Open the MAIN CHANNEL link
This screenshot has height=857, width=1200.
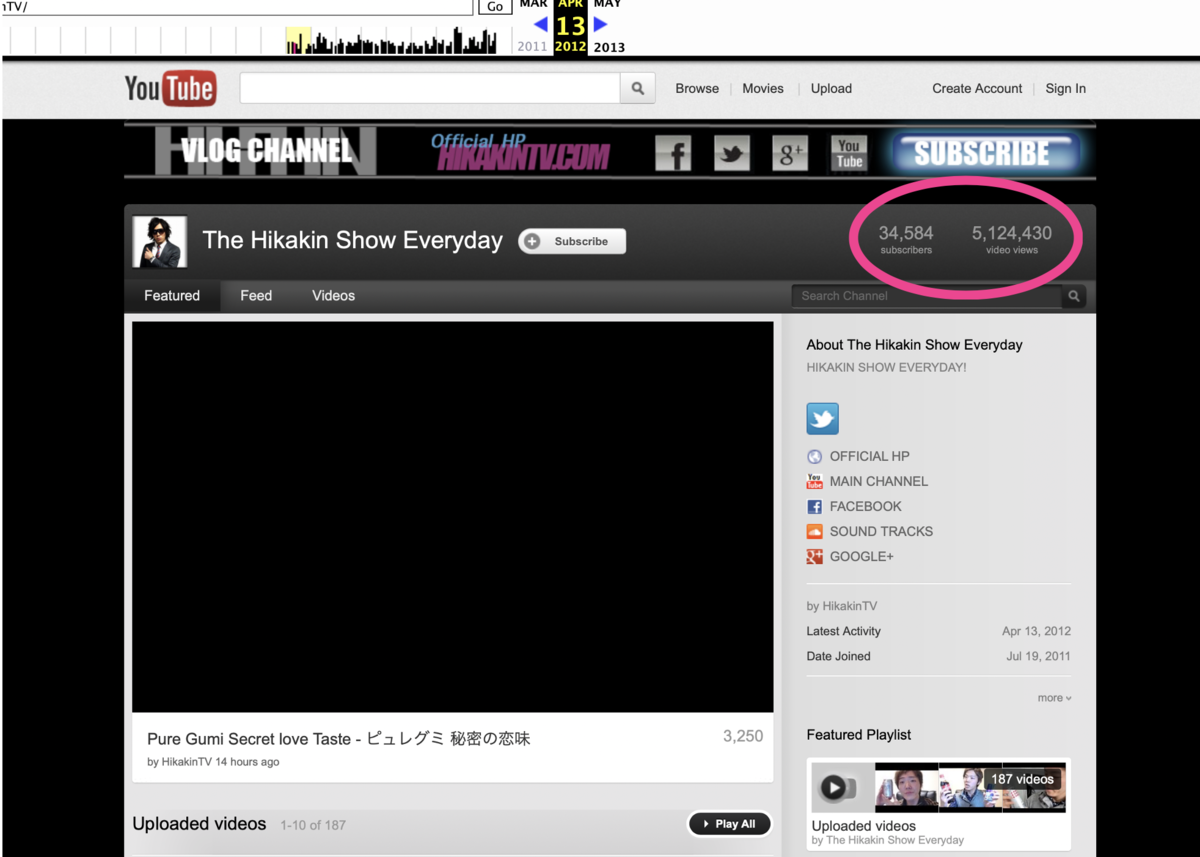[878, 481]
